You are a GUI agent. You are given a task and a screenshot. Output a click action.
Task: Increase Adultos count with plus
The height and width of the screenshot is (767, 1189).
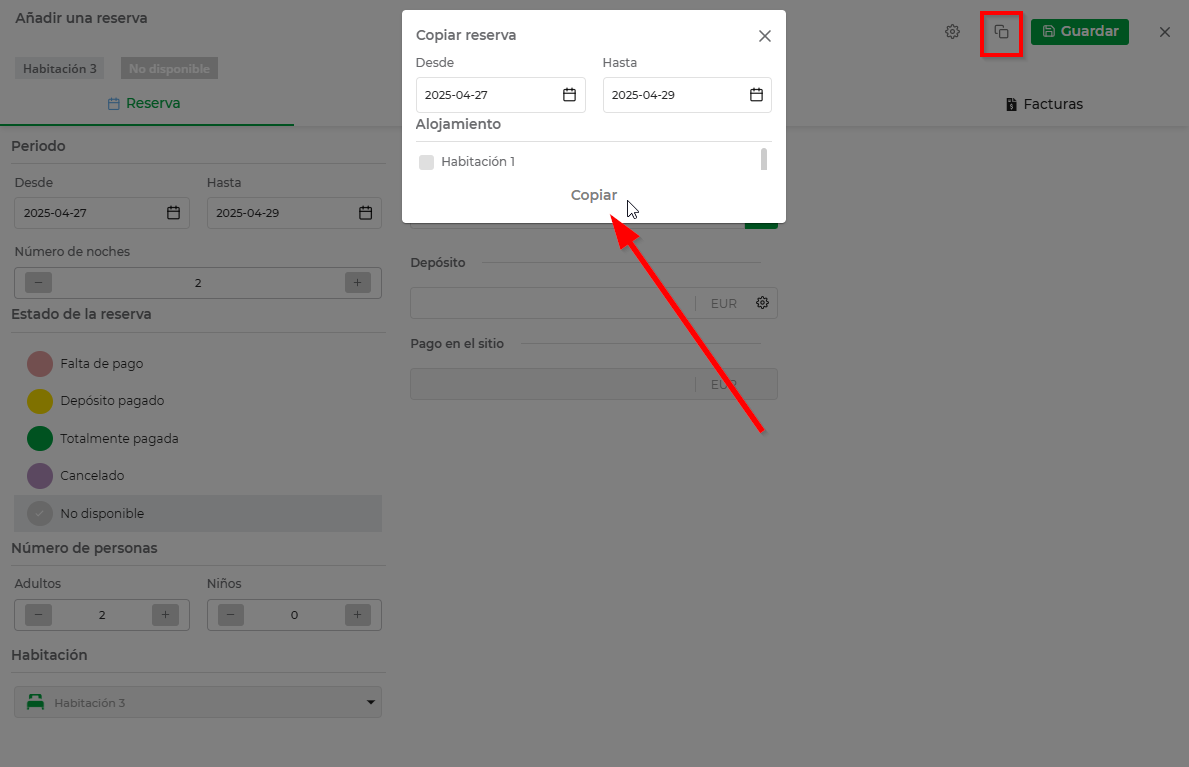point(165,615)
